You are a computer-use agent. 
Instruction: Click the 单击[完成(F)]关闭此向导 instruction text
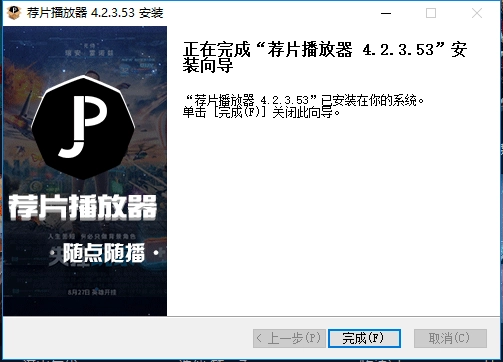point(261,113)
